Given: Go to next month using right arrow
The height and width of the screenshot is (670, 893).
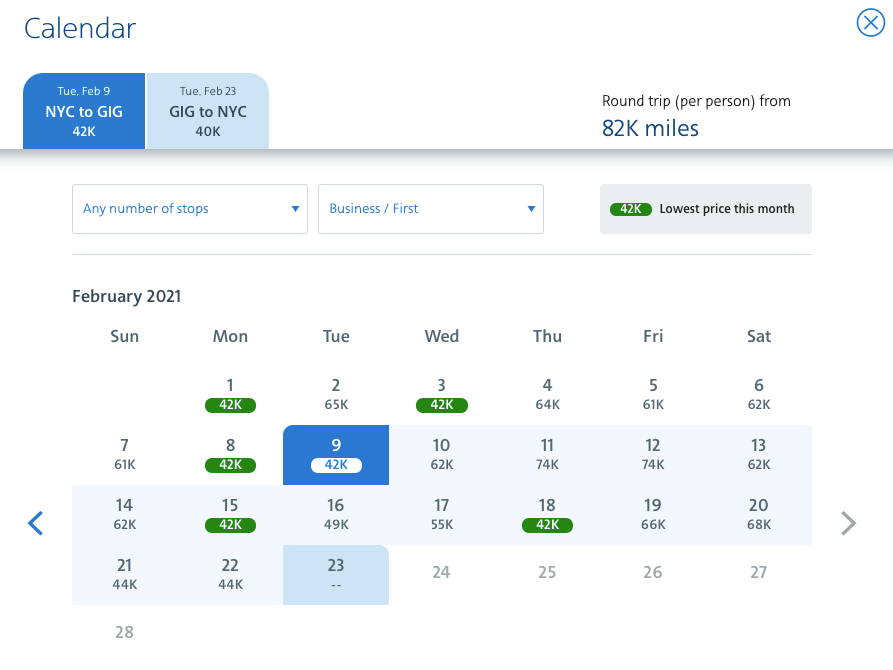Looking at the screenshot, I should point(848,523).
